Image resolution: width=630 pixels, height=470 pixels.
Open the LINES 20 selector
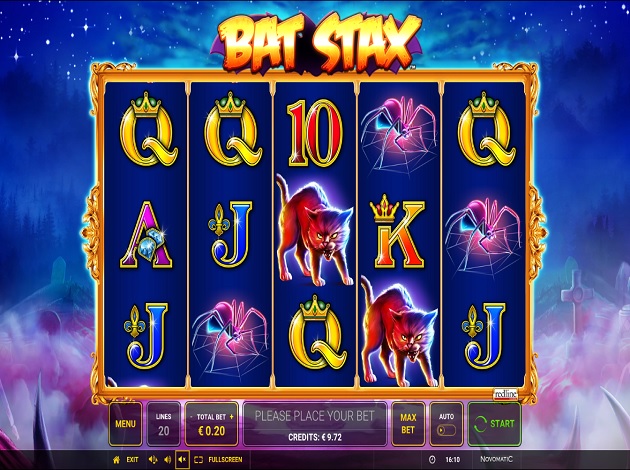[x=164, y=424]
